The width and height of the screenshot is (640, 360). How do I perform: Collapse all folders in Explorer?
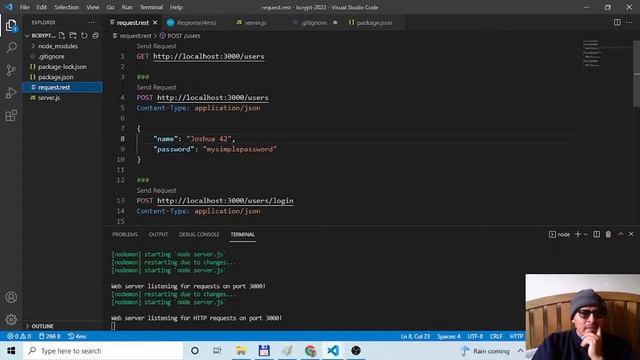96,36
